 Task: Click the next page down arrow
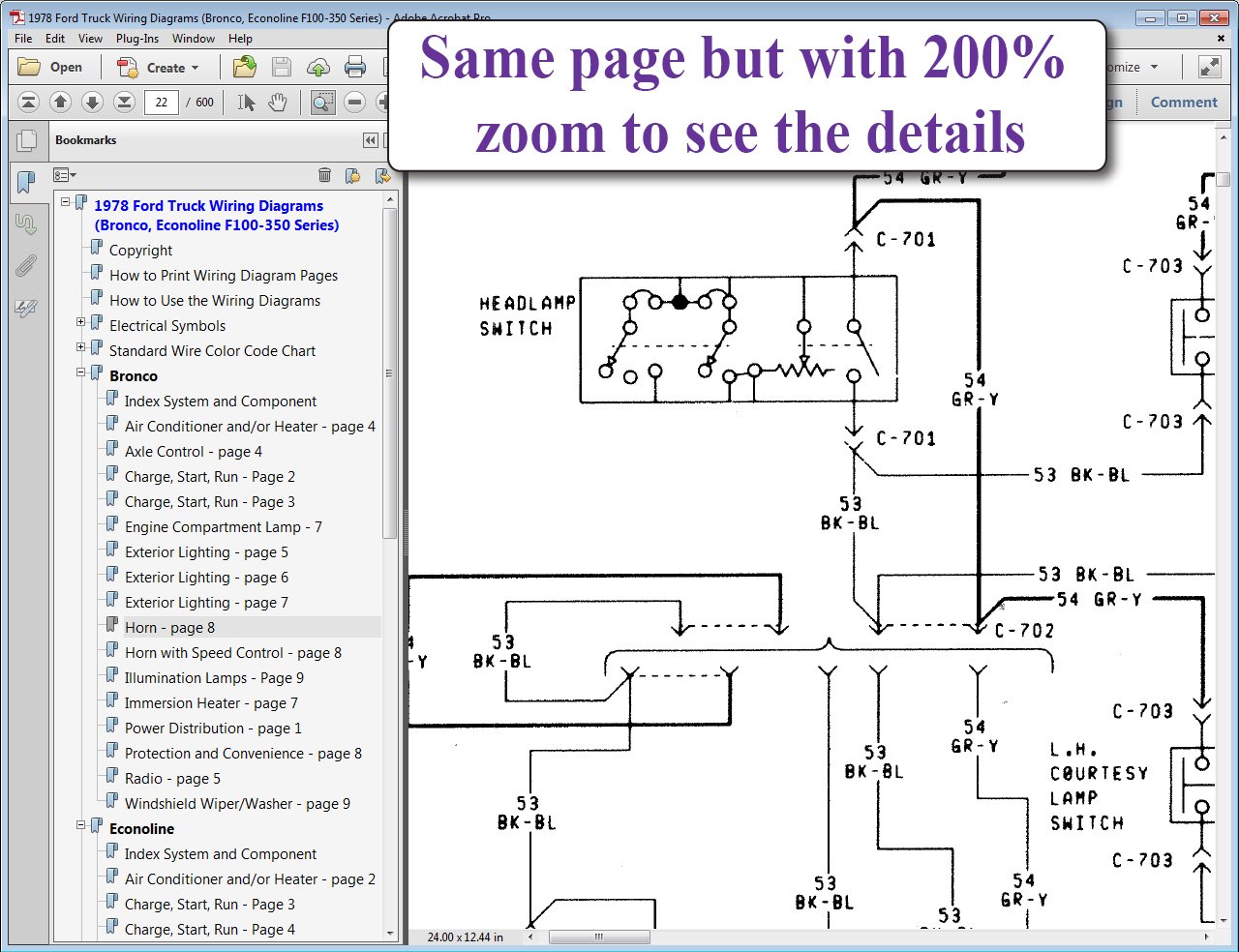92,103
